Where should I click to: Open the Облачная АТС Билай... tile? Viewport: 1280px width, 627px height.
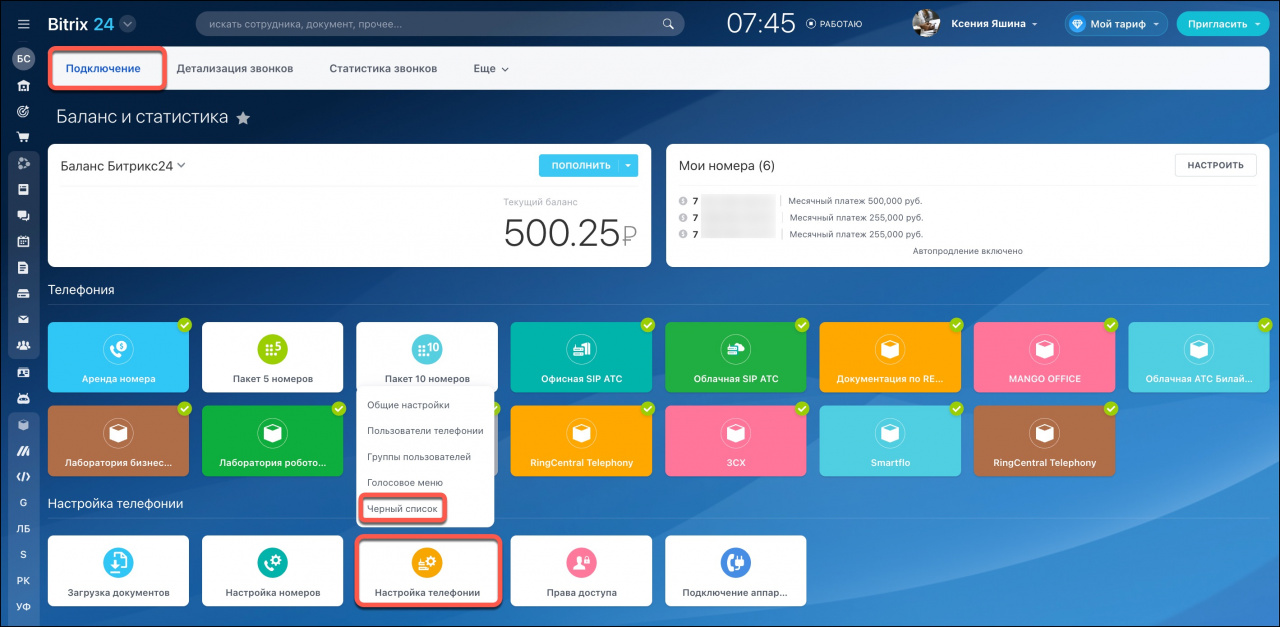[1198, 357]
